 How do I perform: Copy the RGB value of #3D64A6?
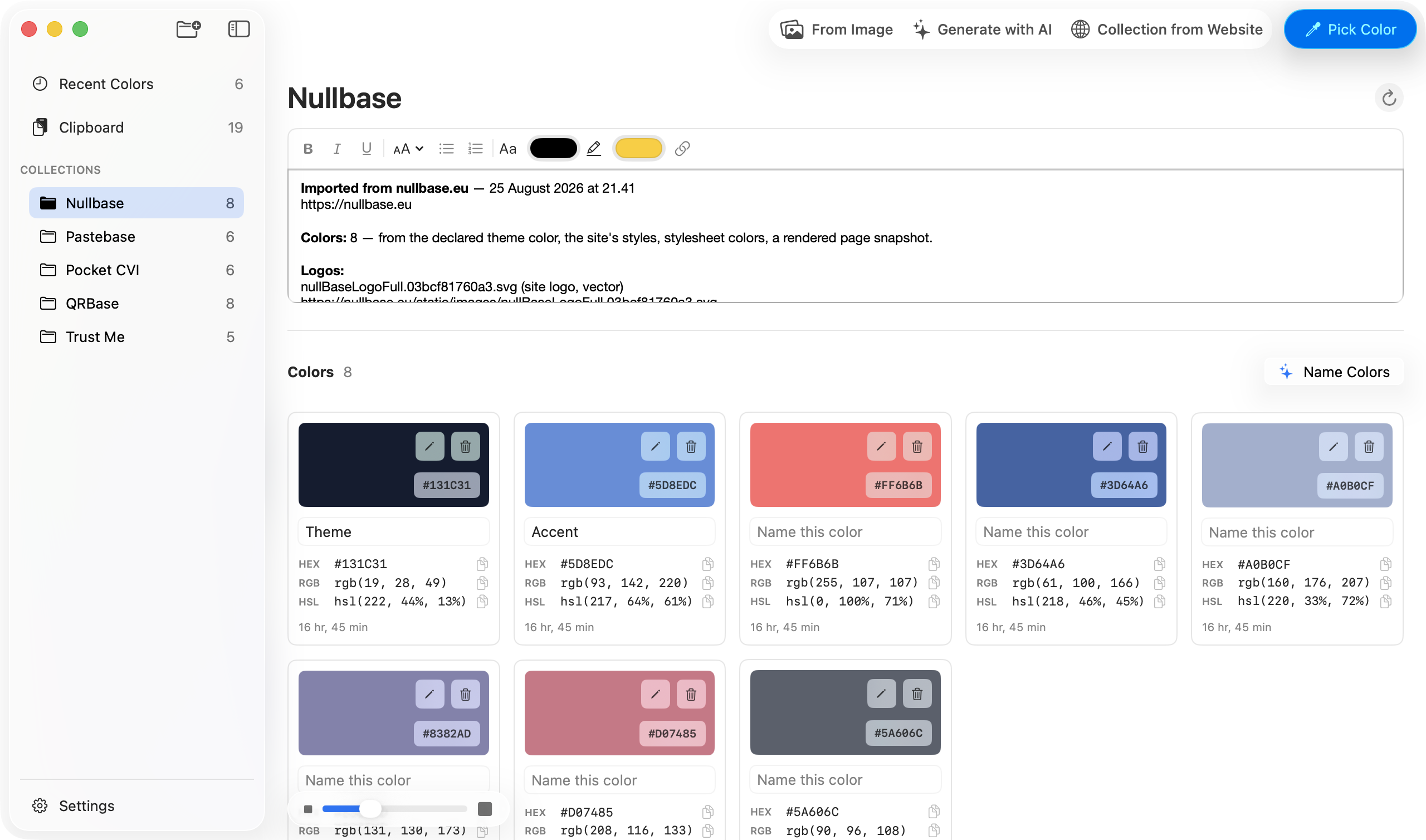point(1160,583)
